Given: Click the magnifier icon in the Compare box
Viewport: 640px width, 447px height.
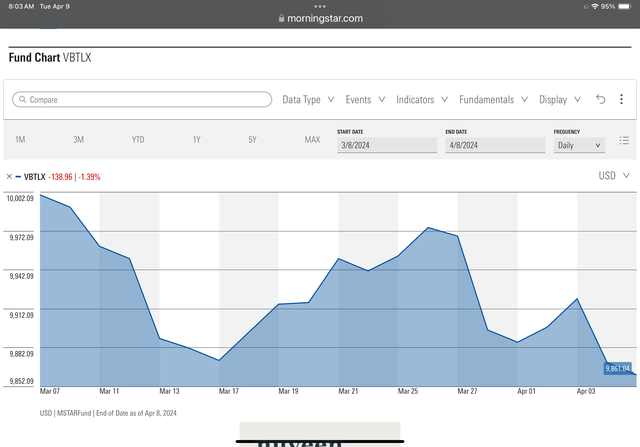Looking at the screenshot, I should 22,100.
